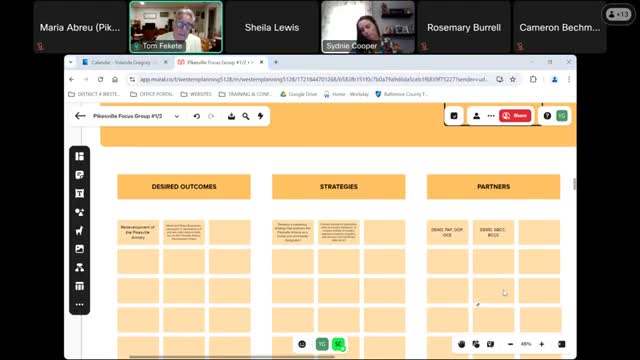Open Chrome three-dot menu
Image resolution: width=640 pixels, height=360 pixels.
pos(569,79)
